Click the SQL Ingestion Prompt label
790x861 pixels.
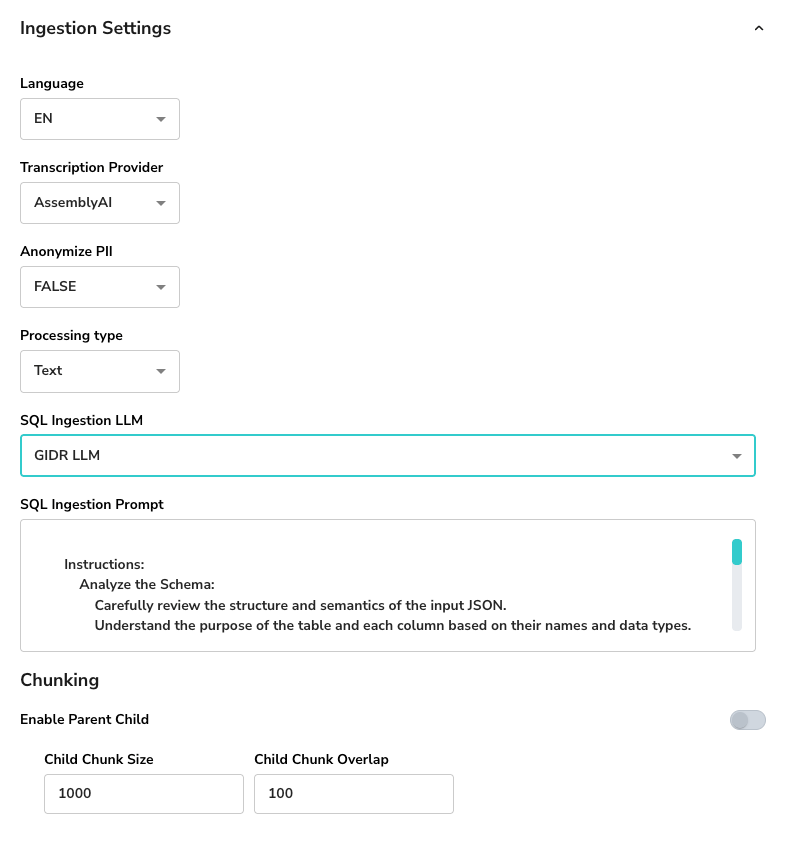click(x=91, y=504)
